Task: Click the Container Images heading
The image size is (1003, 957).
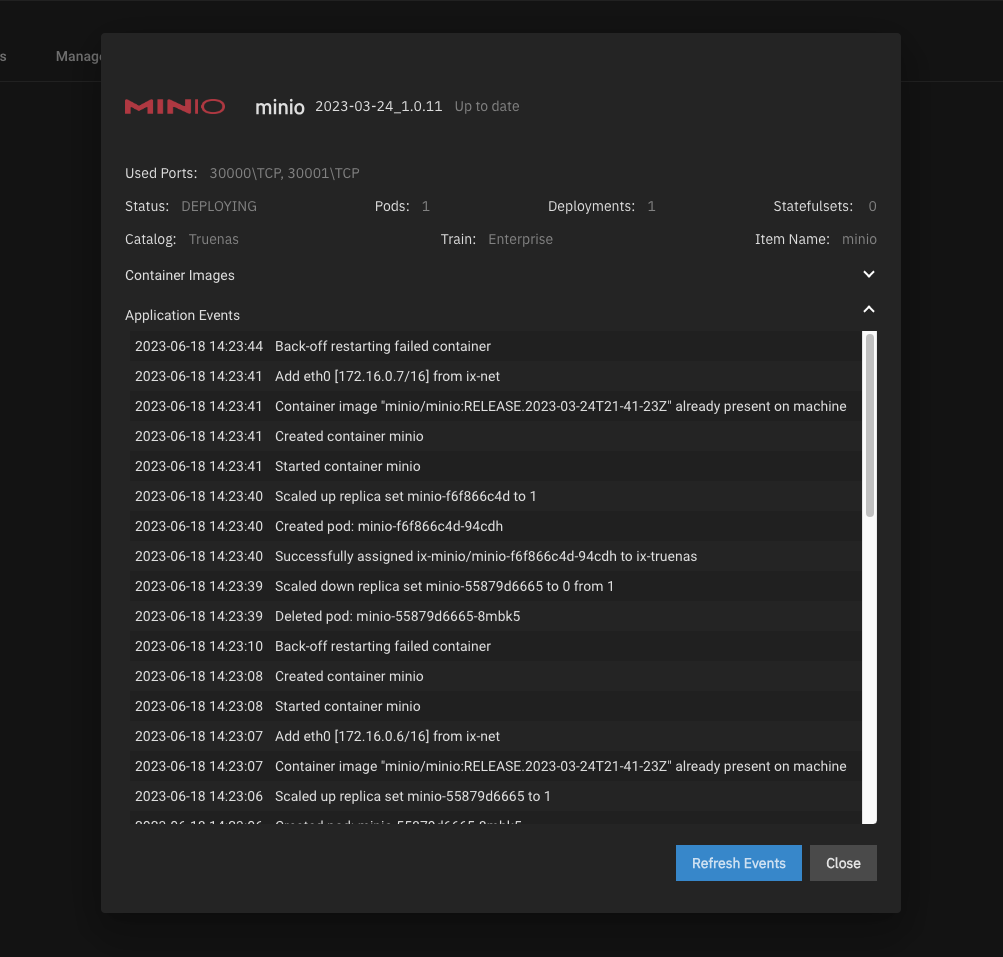Action: (180, 275)
